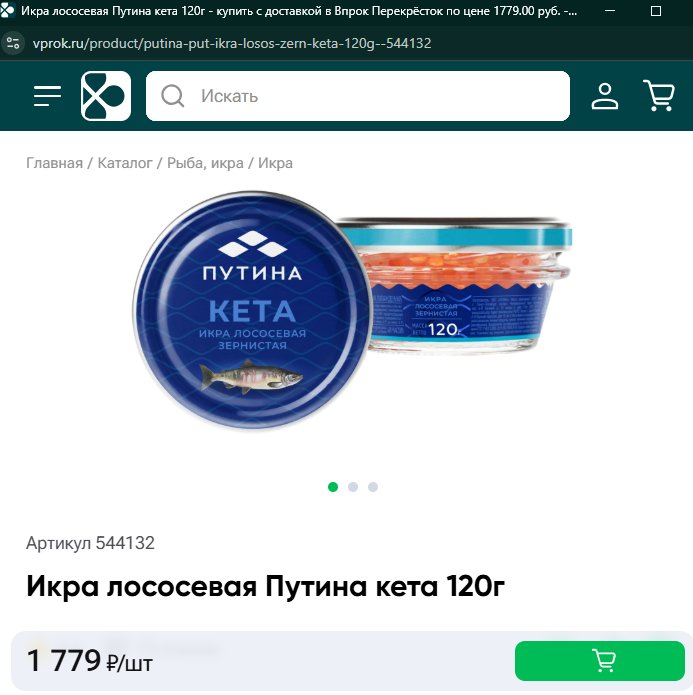693x695 pixels.
Task: Open the Рыба, икра breadcrumb category
Action: (205, 163)
